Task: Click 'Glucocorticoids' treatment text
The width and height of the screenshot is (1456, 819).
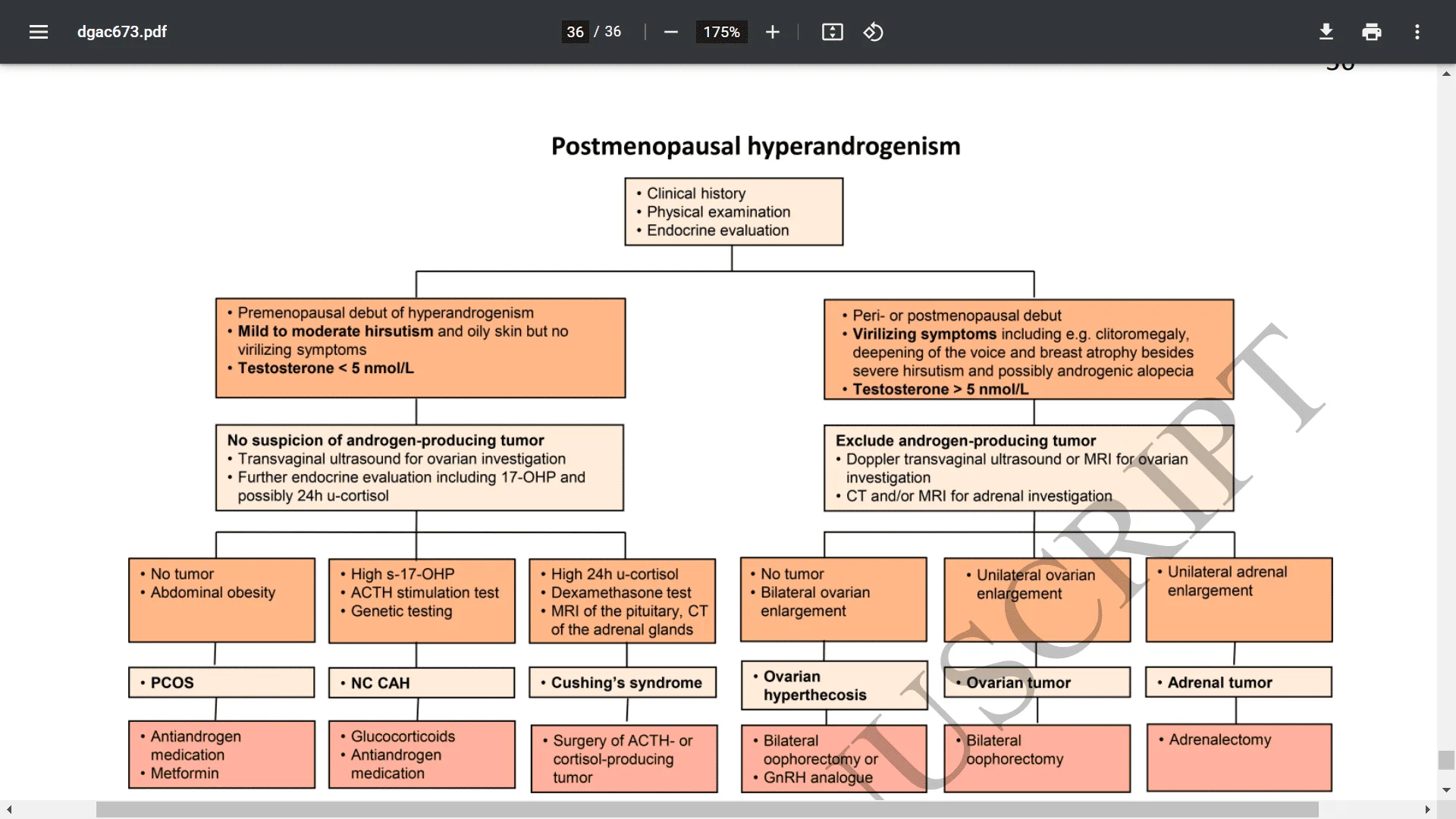Action: point(403,736)
